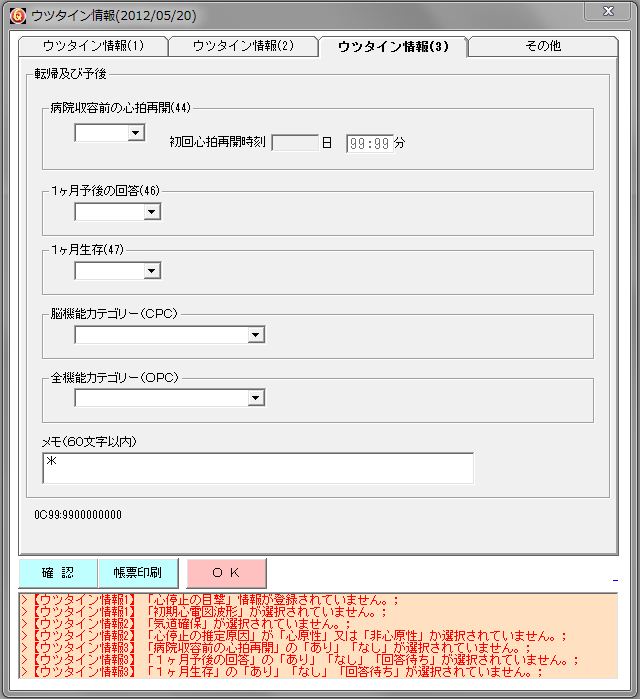Close the ウツタイン情報 window
The height and width of the screenshot is (699, 640).
click(607, 13)
